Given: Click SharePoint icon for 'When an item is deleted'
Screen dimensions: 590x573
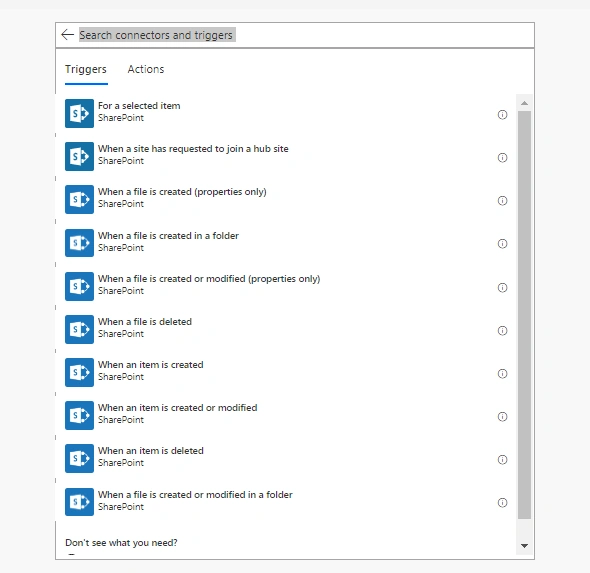Looking at the screenshot, I should [79, 458].
